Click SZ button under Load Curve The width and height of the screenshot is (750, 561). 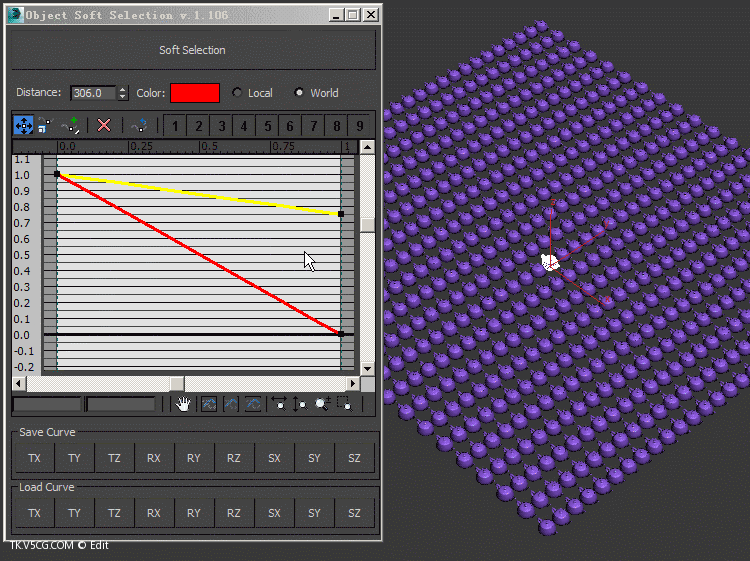pyautogui.click(x=354, y=513)
